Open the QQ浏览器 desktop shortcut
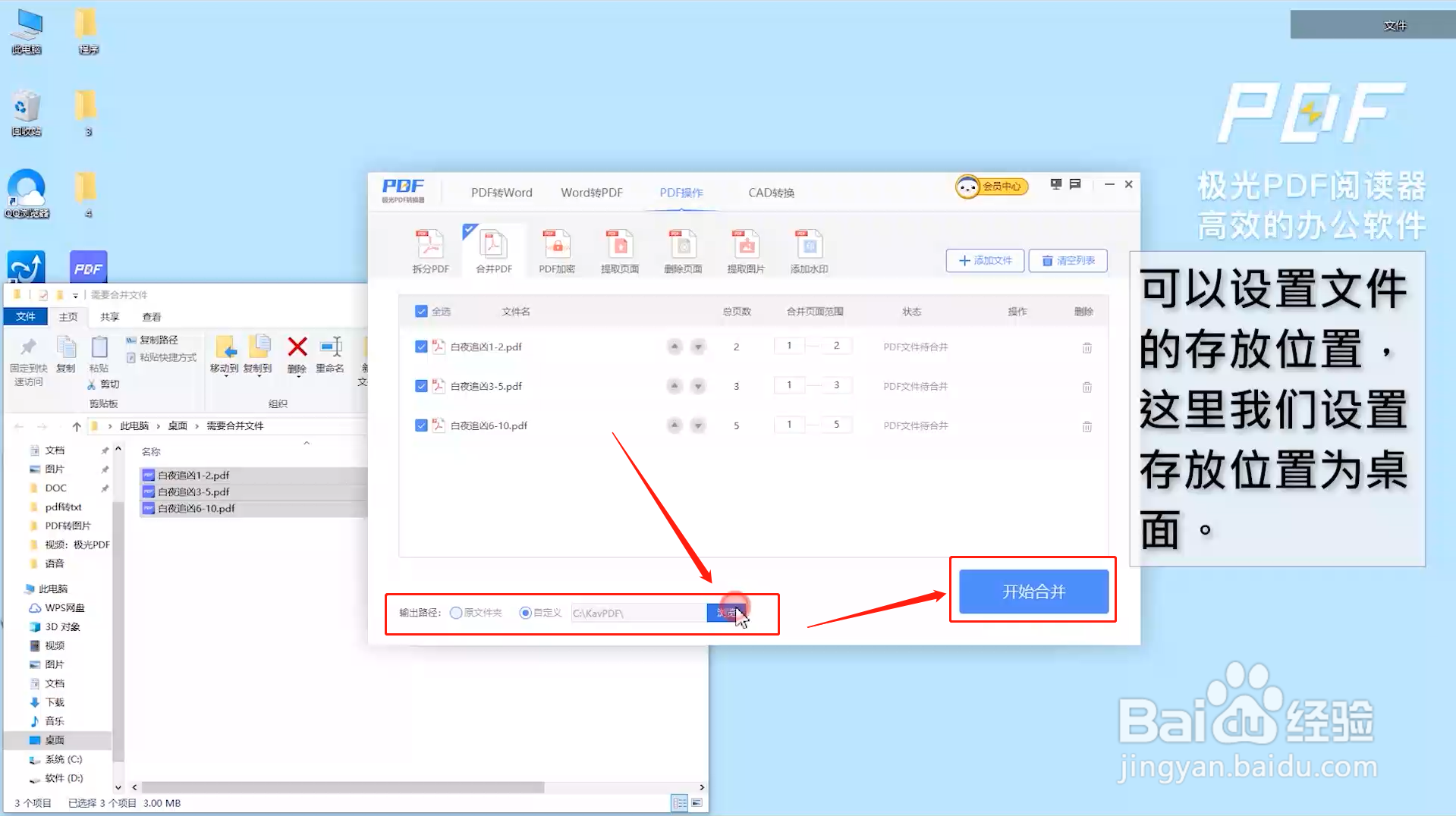The width and height of the screenshot is (1456, 816). 27,194
